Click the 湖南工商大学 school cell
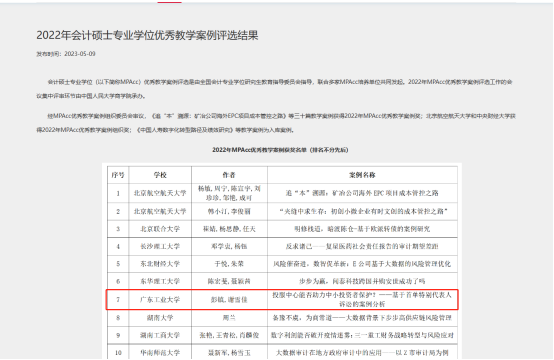554x360 pixels. pos(160,335)
